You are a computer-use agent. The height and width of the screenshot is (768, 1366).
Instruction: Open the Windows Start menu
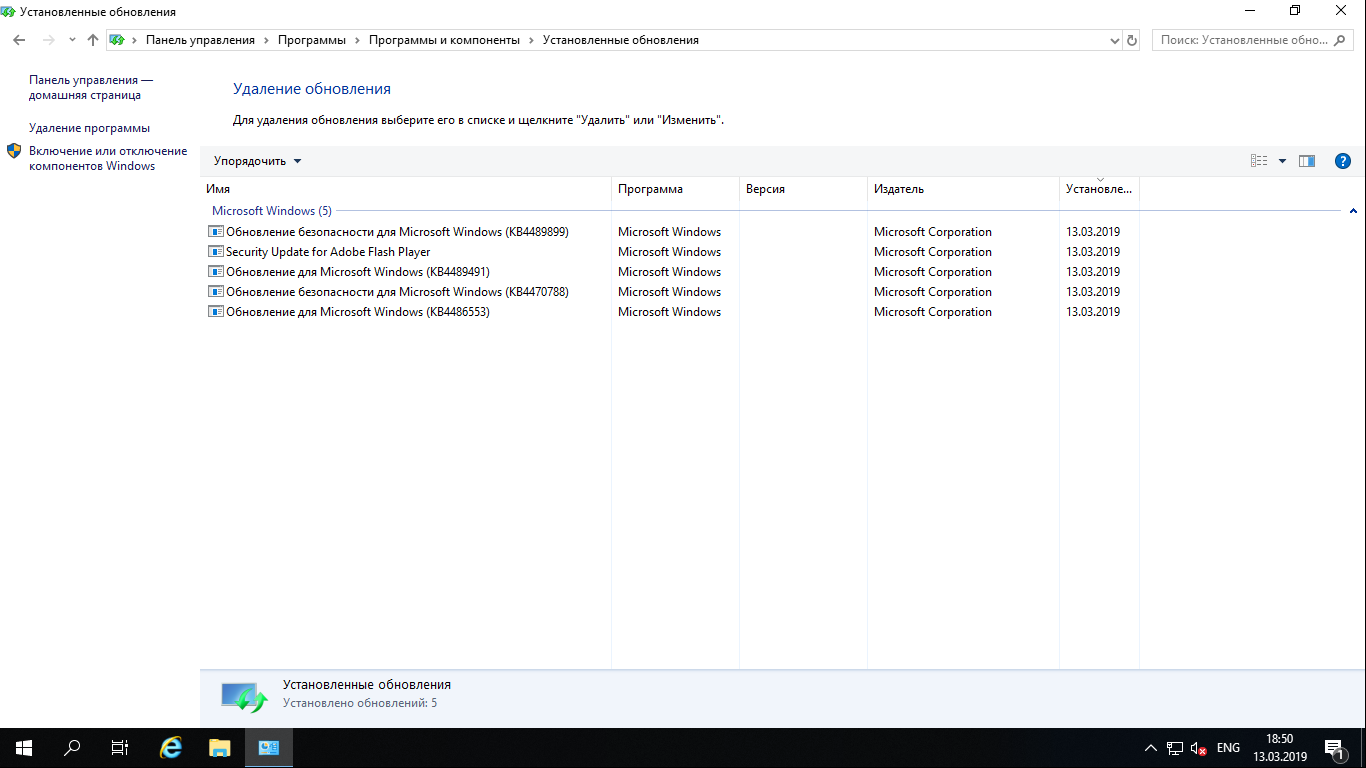[24, 748]
